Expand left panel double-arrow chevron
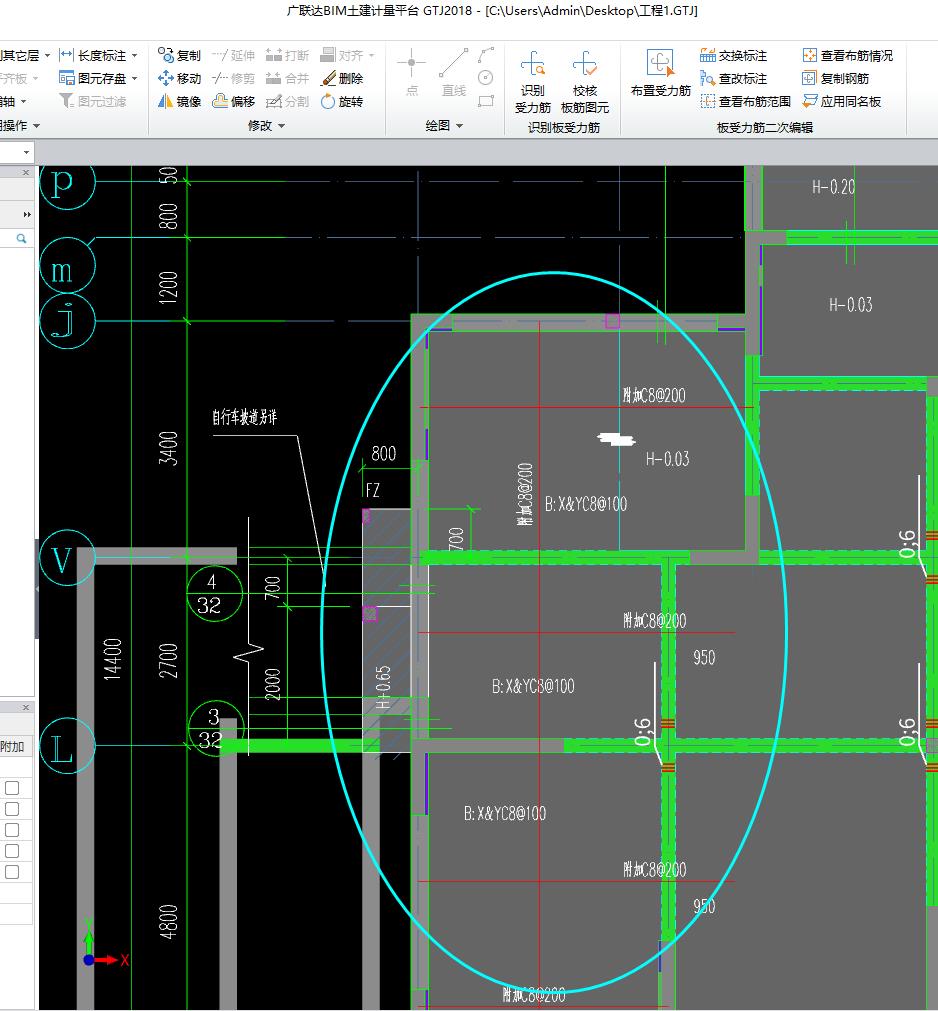The width and height of the screenshot is (938, 1011). coord(26,215)
